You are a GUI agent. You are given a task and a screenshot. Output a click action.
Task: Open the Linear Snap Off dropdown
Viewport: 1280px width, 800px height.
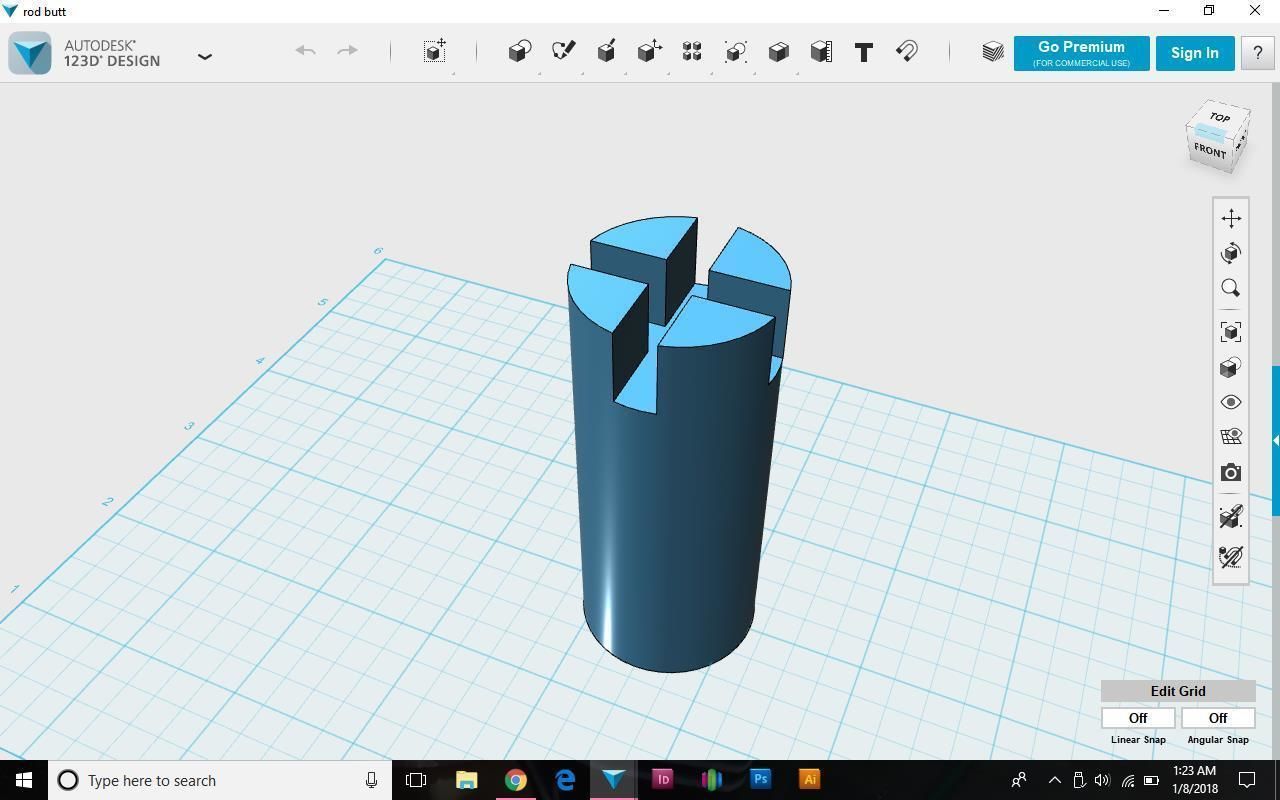pyautogui.click(x=1138, y=718)
